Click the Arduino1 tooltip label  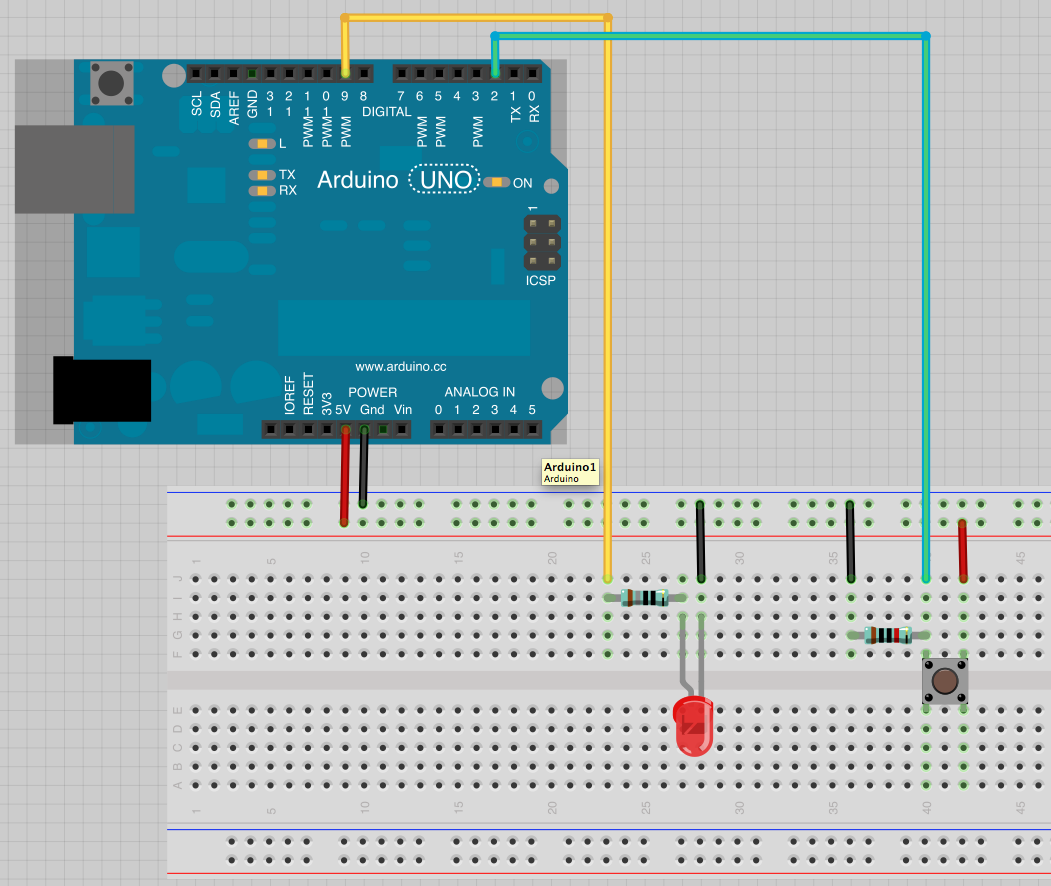tap(569, 471)
